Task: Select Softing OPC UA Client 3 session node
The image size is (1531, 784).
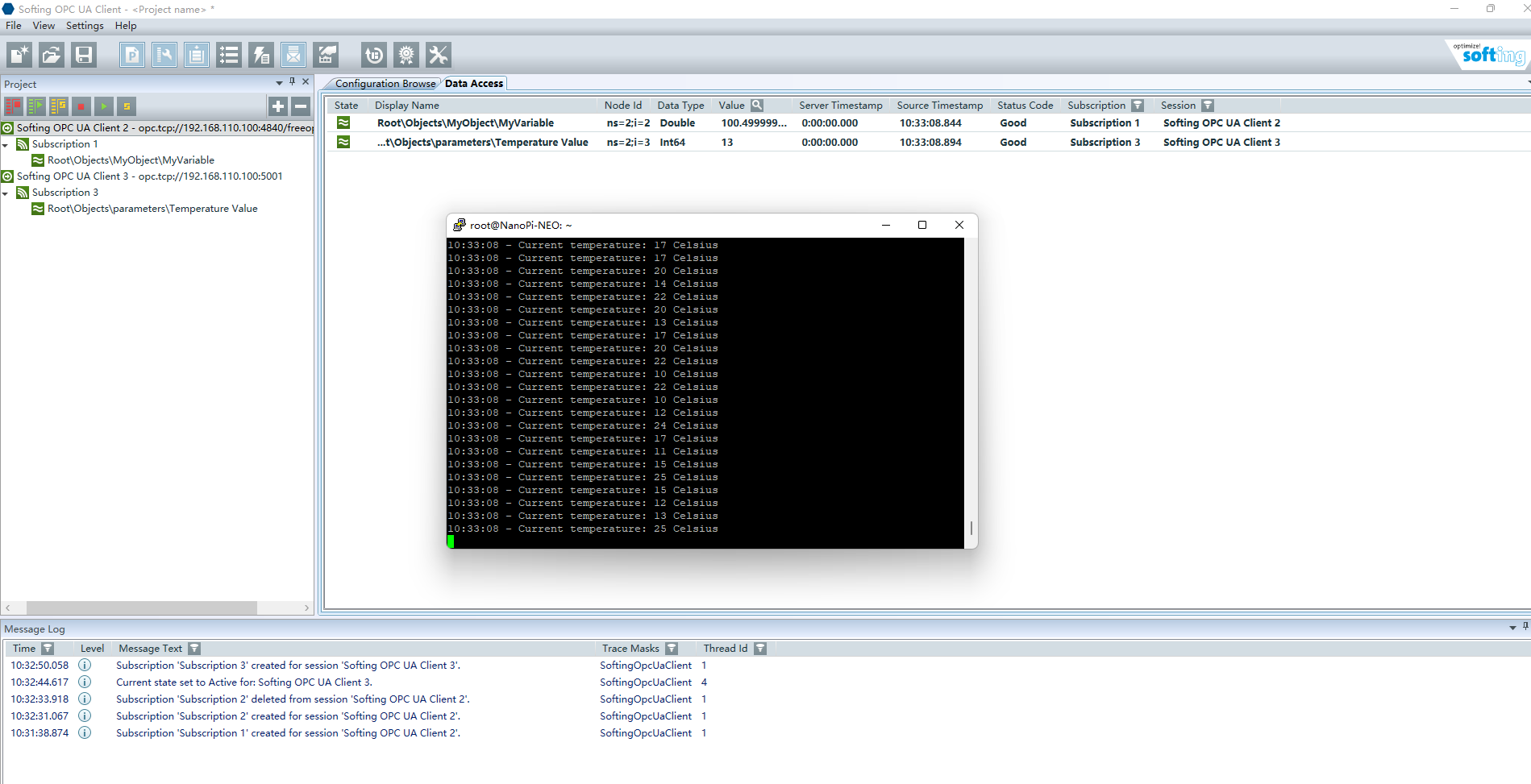Action: pos(150,176)
